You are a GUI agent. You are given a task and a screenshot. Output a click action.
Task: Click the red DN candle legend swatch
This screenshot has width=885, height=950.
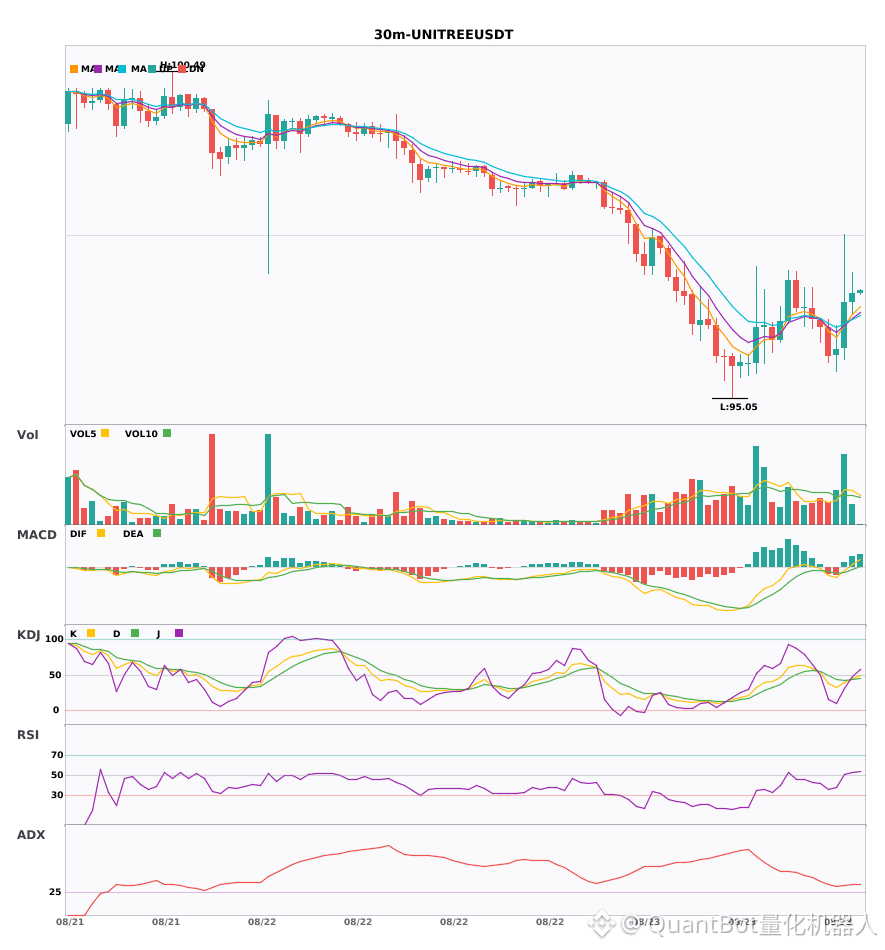coord(182,69)
